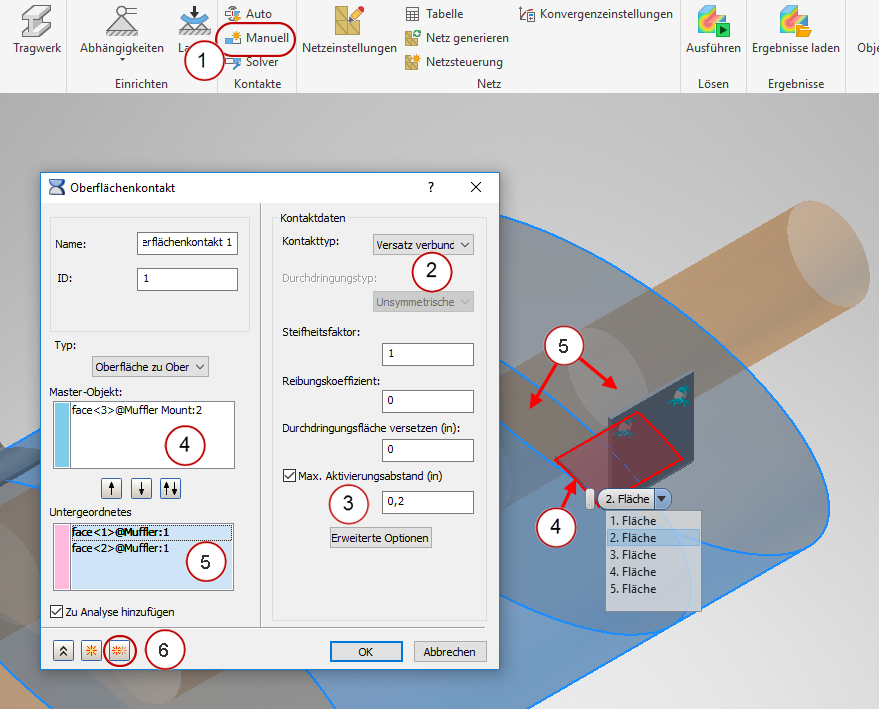
Task: Start the simulation with Ausführen
Action: point(713,29)
